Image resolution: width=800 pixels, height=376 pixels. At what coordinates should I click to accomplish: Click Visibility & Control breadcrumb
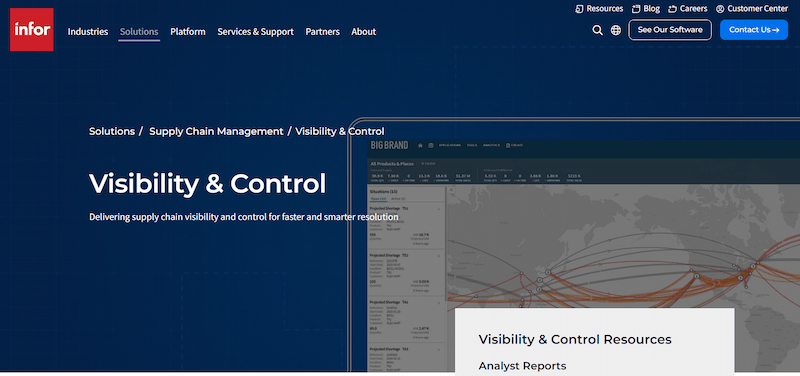point(340,131)
